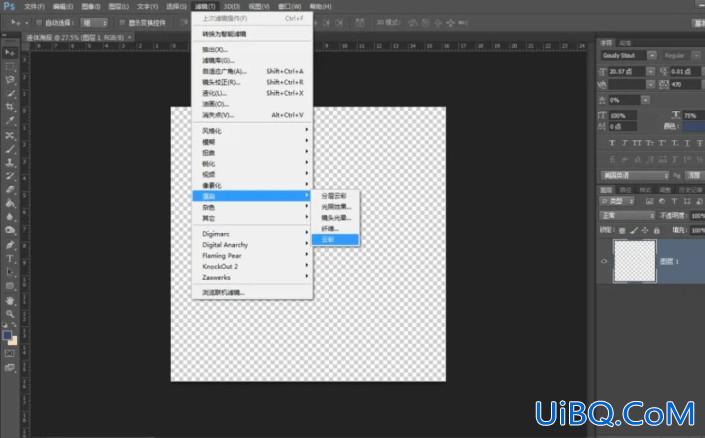This screenshot has height=438, width=705.
Task: Open Digital Anarchy plugin submenu
Action: click(x=252, y=244)
